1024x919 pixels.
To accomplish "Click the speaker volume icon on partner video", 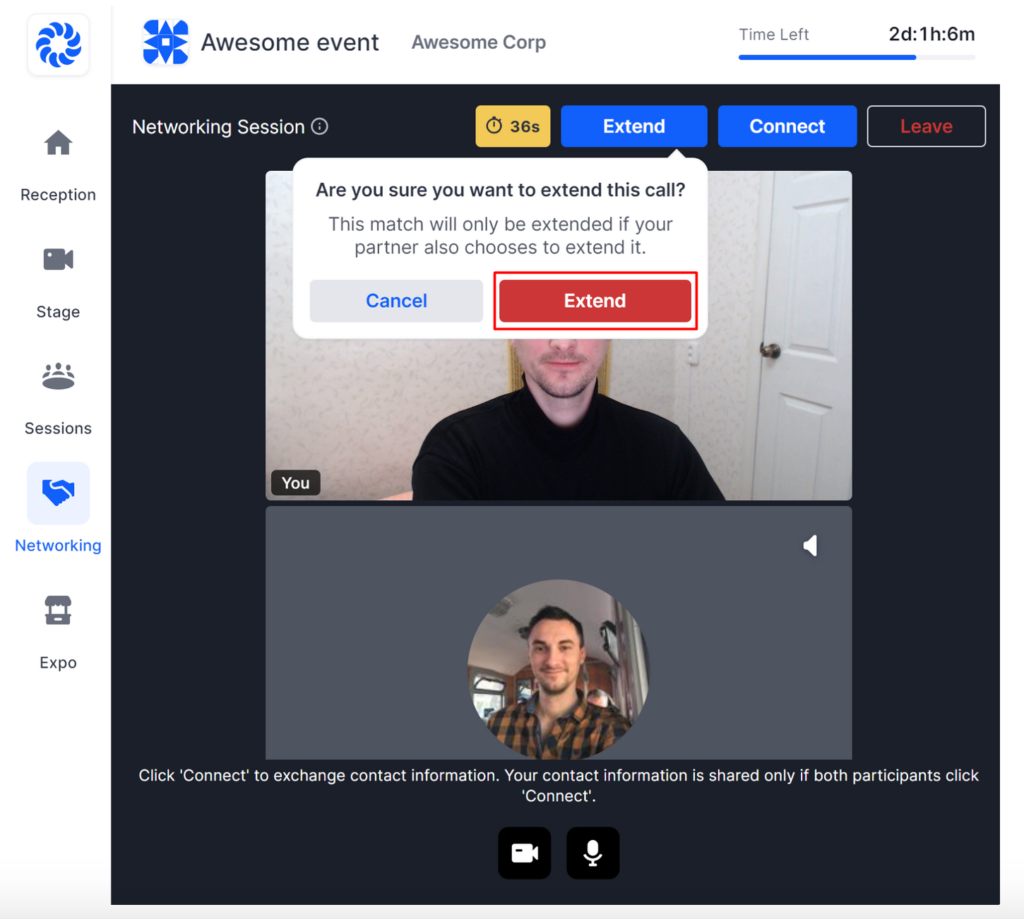I will tap(810, 545).
